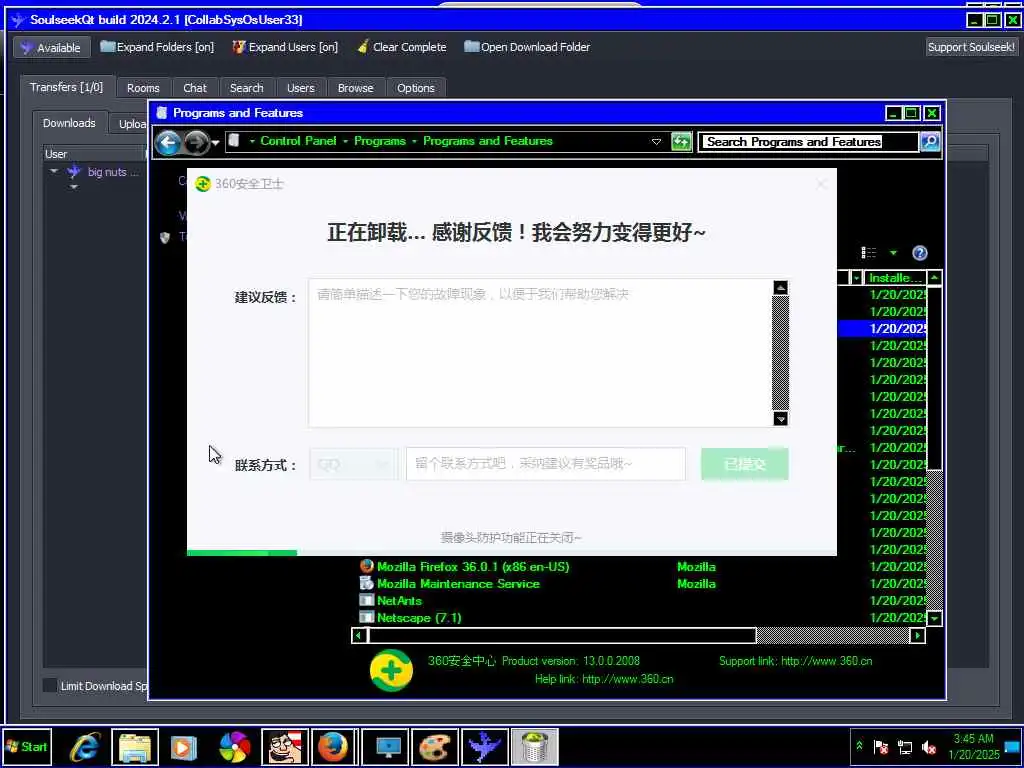The width and height of the screenshot is (1024, 768).
Task: Click Mozilla Maintenance Service list icon
Action: 367,583
